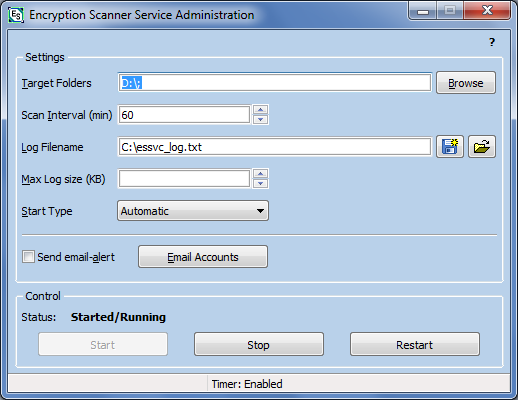Restart the scanner service
The width and height of the screenshot is (518, 400).
(415, 344)
